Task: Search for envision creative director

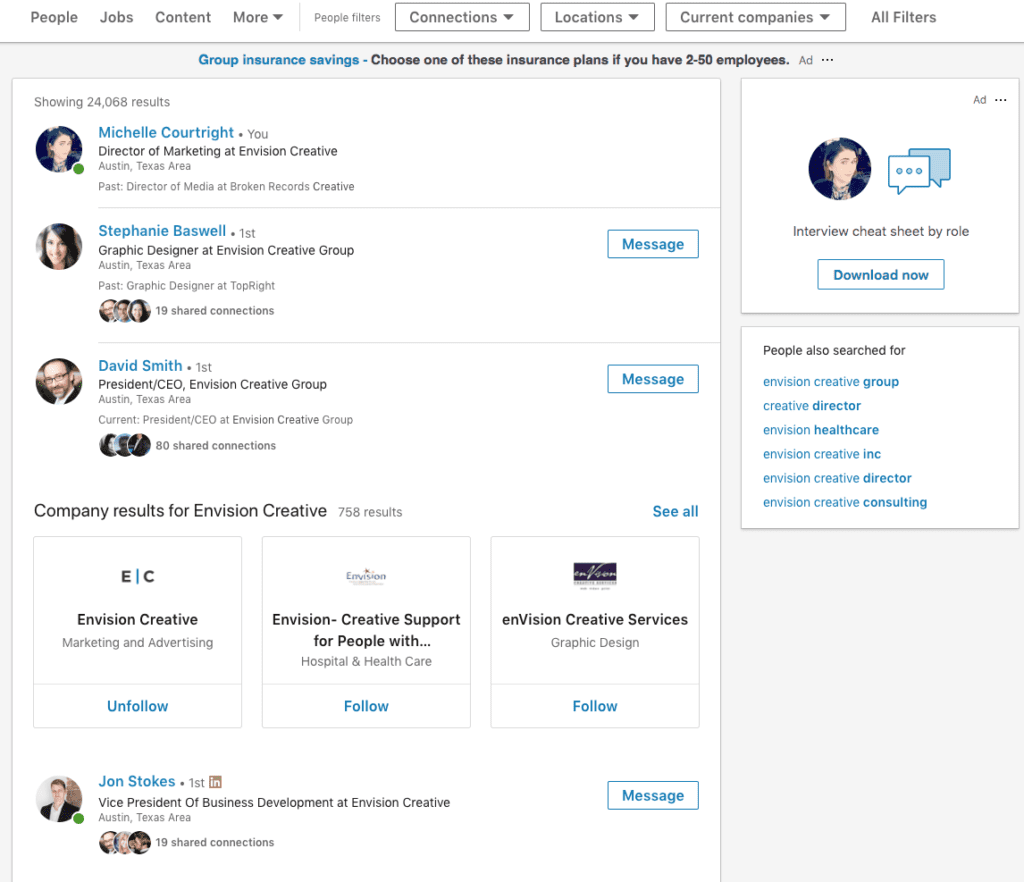Action: [837, 478]
